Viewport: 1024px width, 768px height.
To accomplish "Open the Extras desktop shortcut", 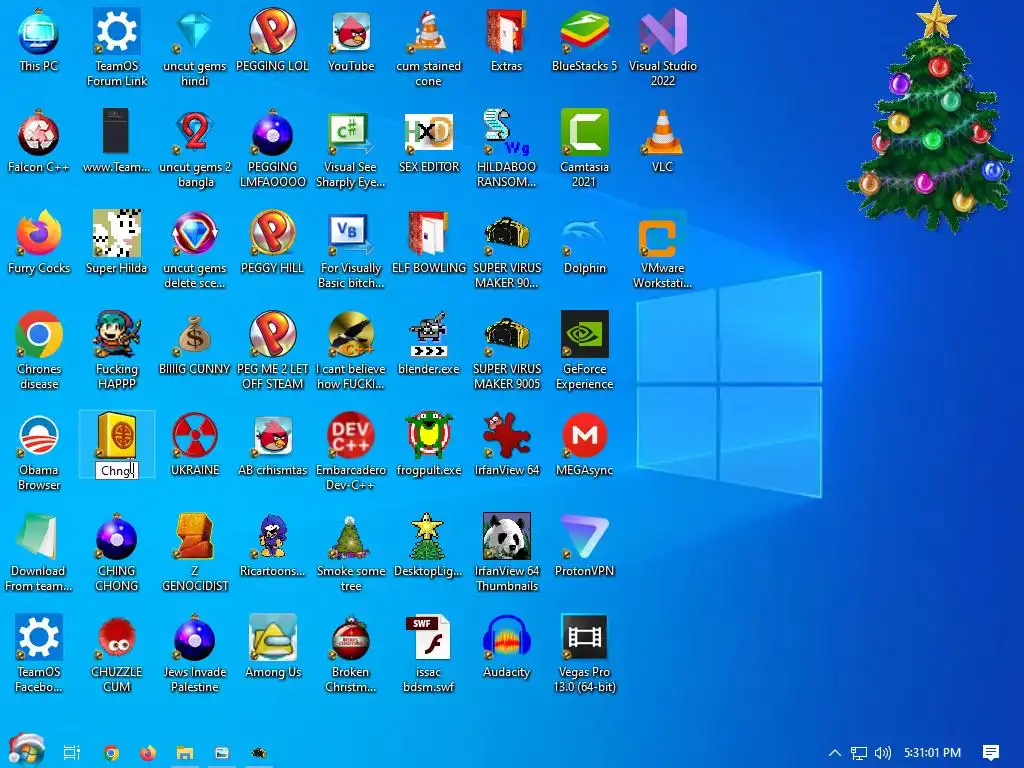I will click(506, 40).
